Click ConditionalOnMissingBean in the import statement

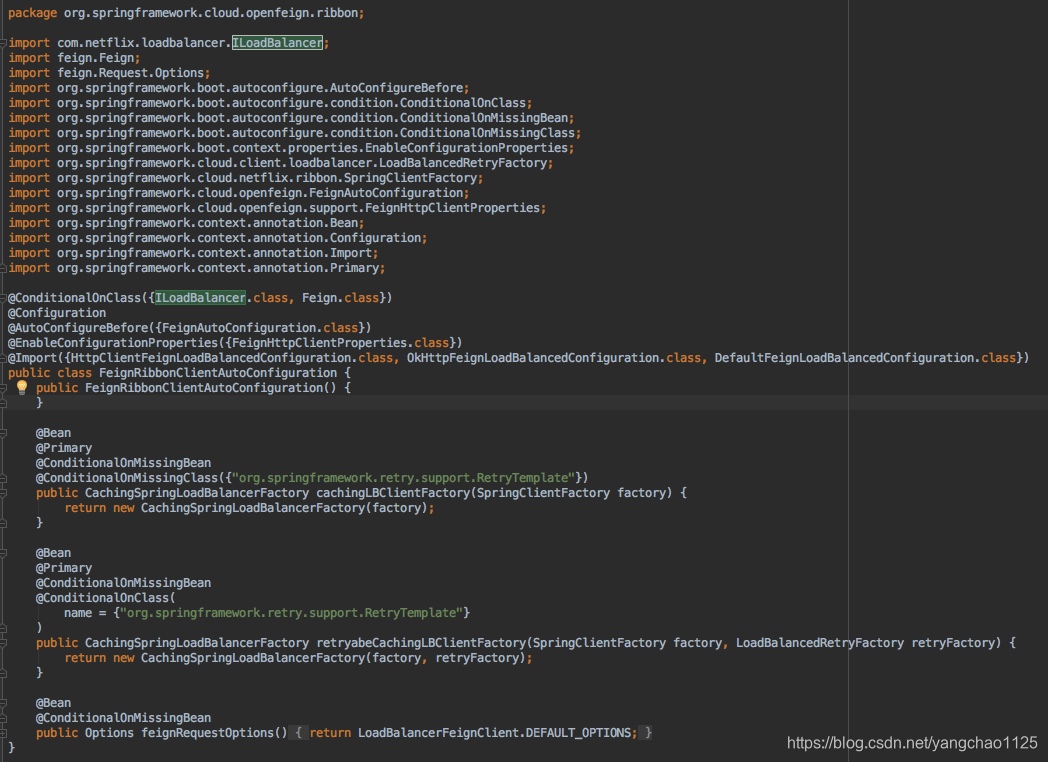coord(484,118)
